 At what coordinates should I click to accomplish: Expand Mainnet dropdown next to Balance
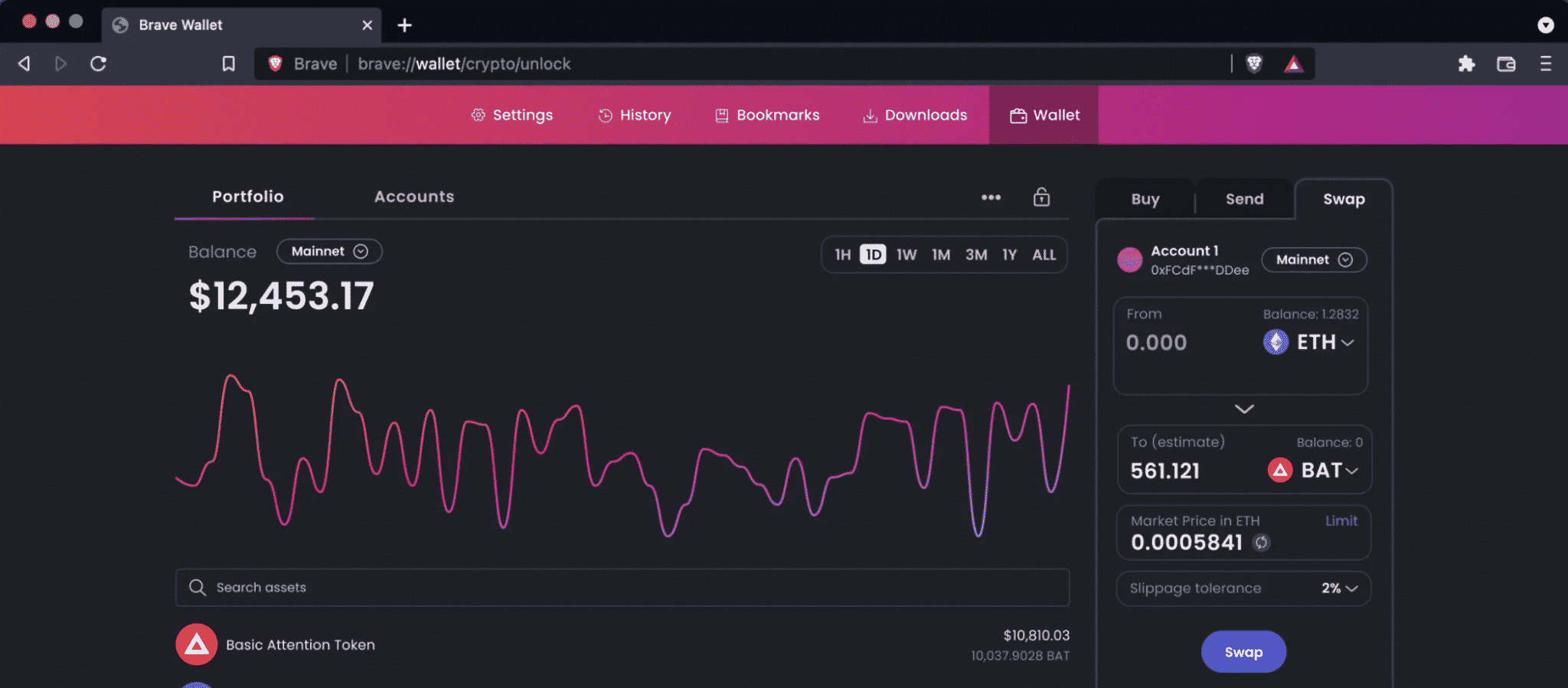tap(329, 252)
